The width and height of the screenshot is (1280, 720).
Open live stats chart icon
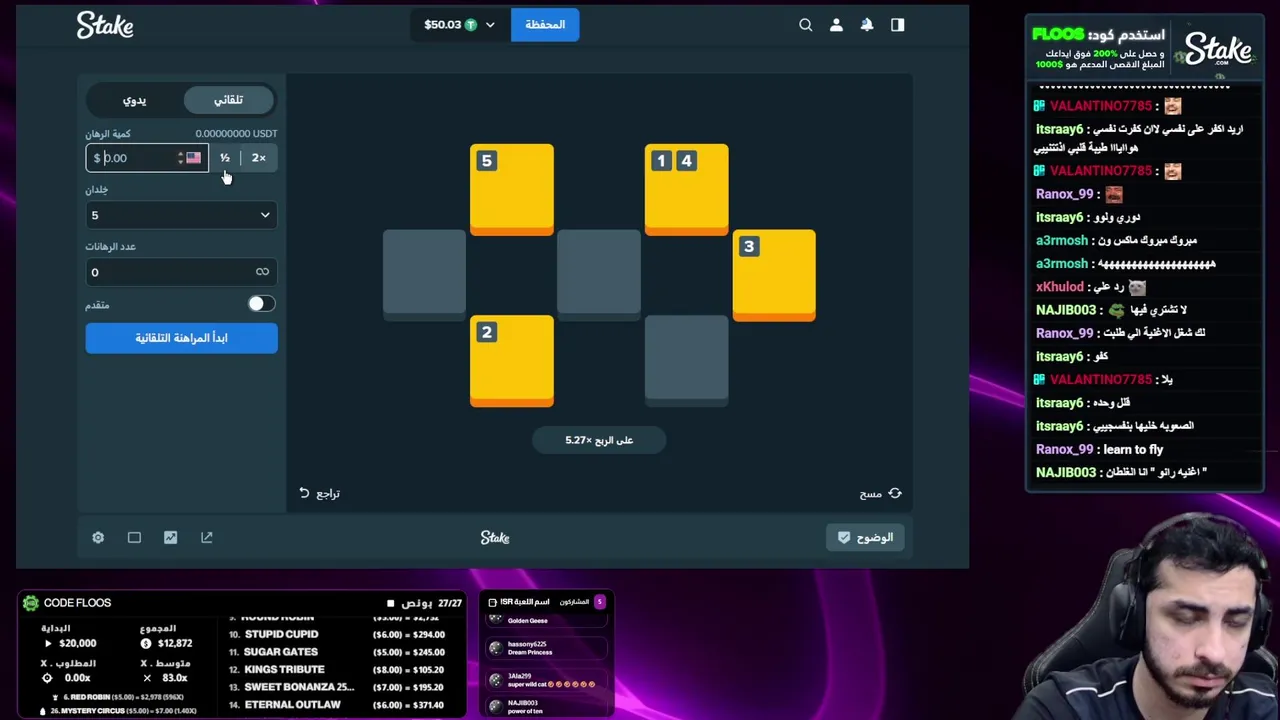pos(170,537)
